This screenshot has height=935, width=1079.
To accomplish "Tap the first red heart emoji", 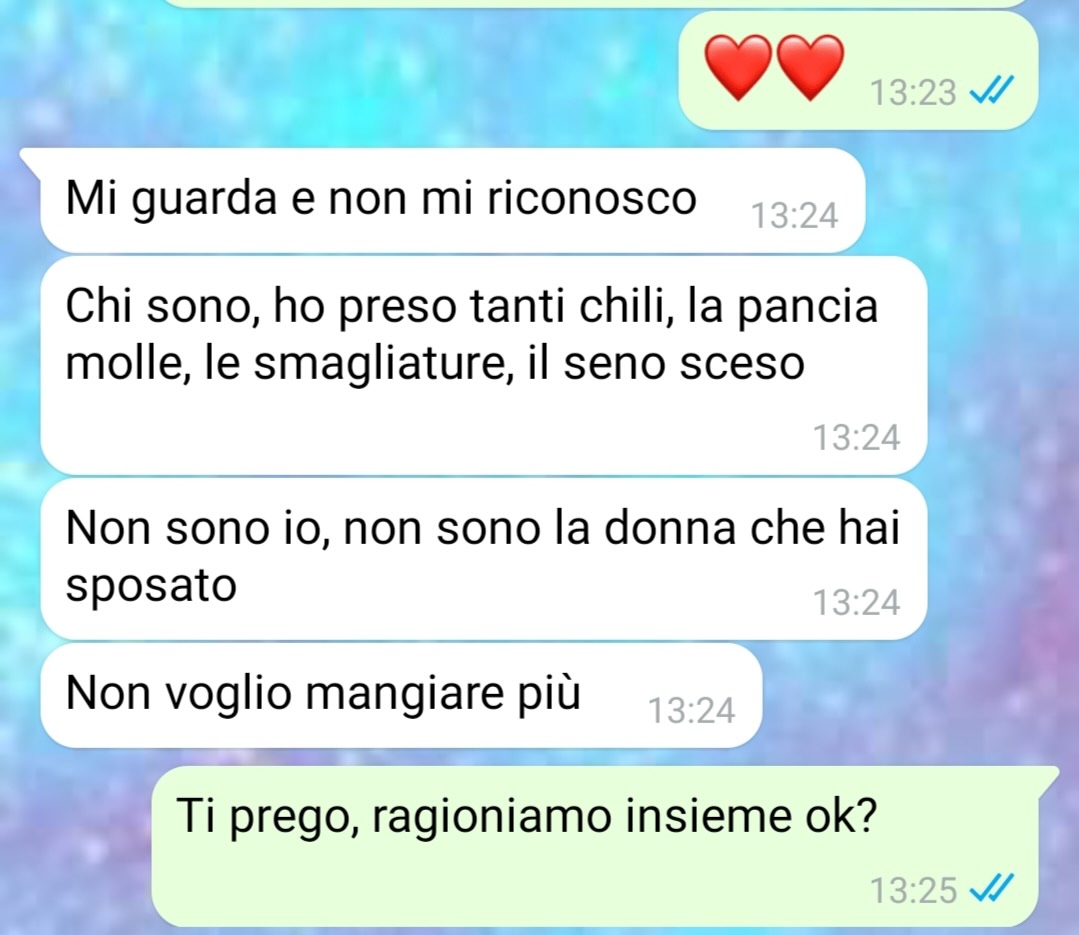I will 739,68.
